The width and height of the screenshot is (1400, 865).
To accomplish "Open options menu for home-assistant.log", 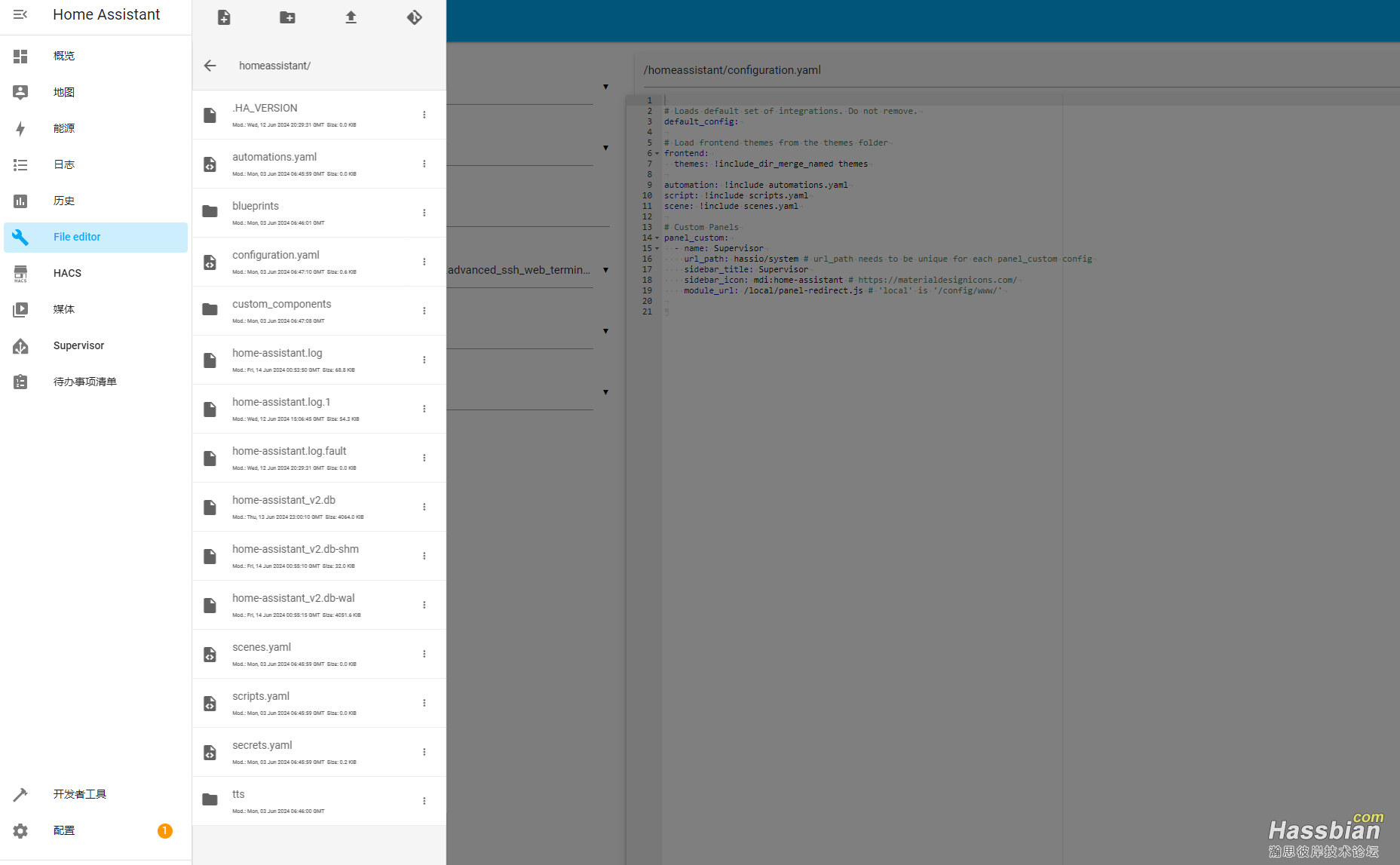I will click(424, 360).
